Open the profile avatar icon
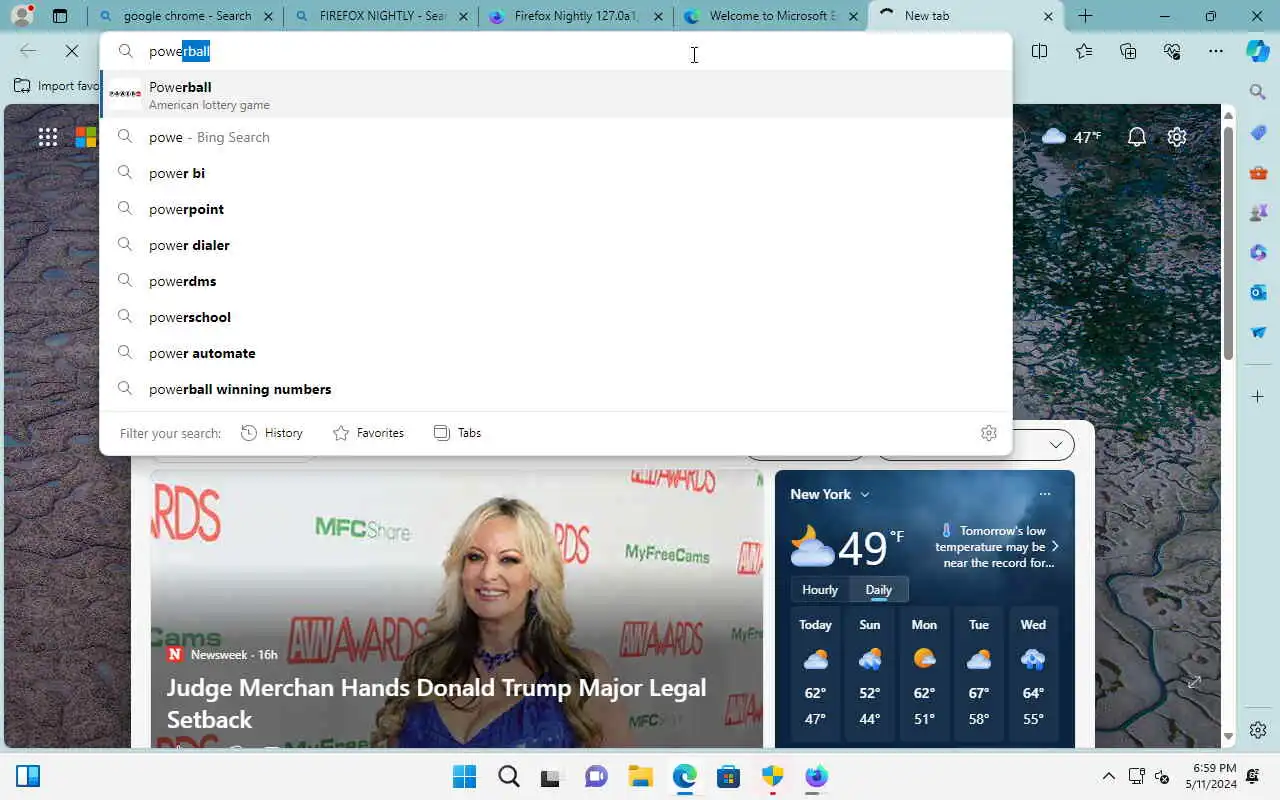 pos(21,16)
